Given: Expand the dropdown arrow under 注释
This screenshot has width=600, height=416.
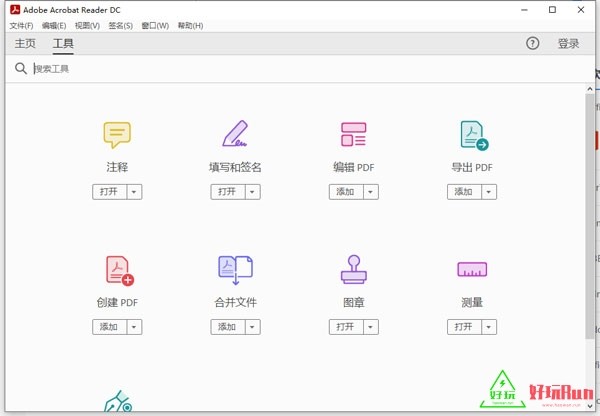Looking at the screenshot, I should pyautogui.click(x=134, y=192).
